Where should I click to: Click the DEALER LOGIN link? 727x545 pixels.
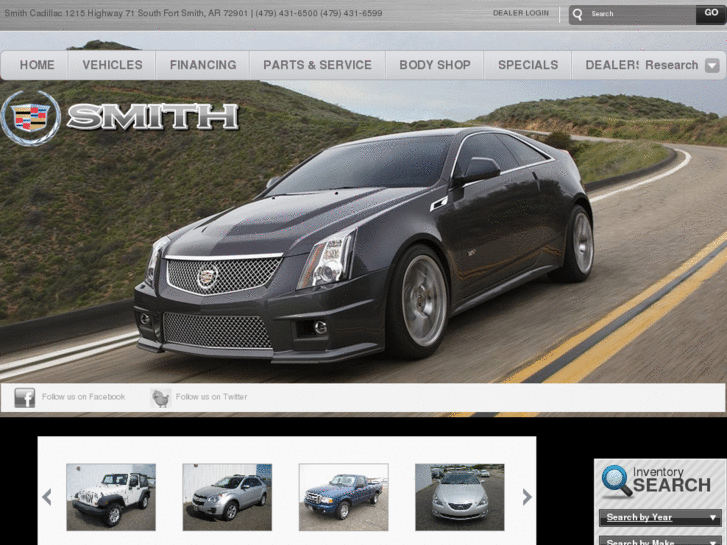point(521,13)
